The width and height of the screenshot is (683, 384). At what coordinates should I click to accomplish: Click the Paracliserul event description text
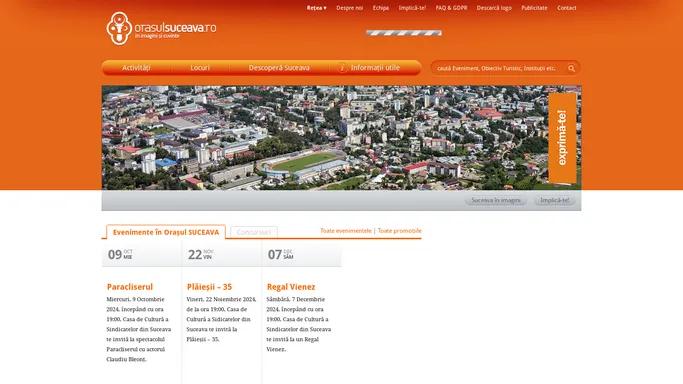pos(139,329)
